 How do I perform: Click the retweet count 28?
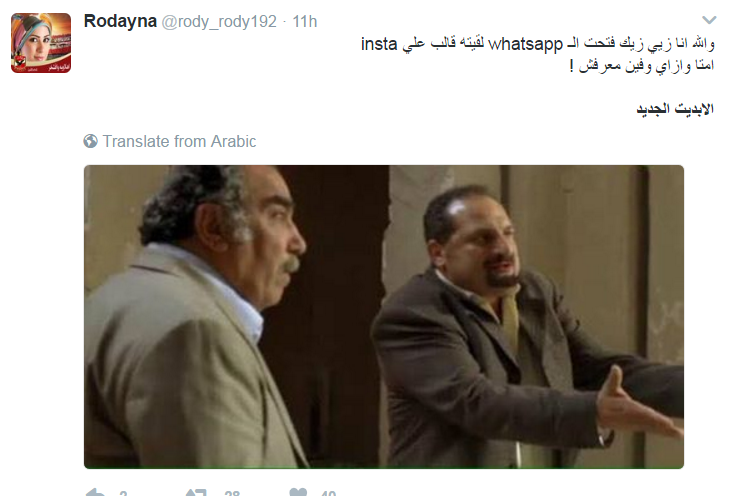point(232,493)
